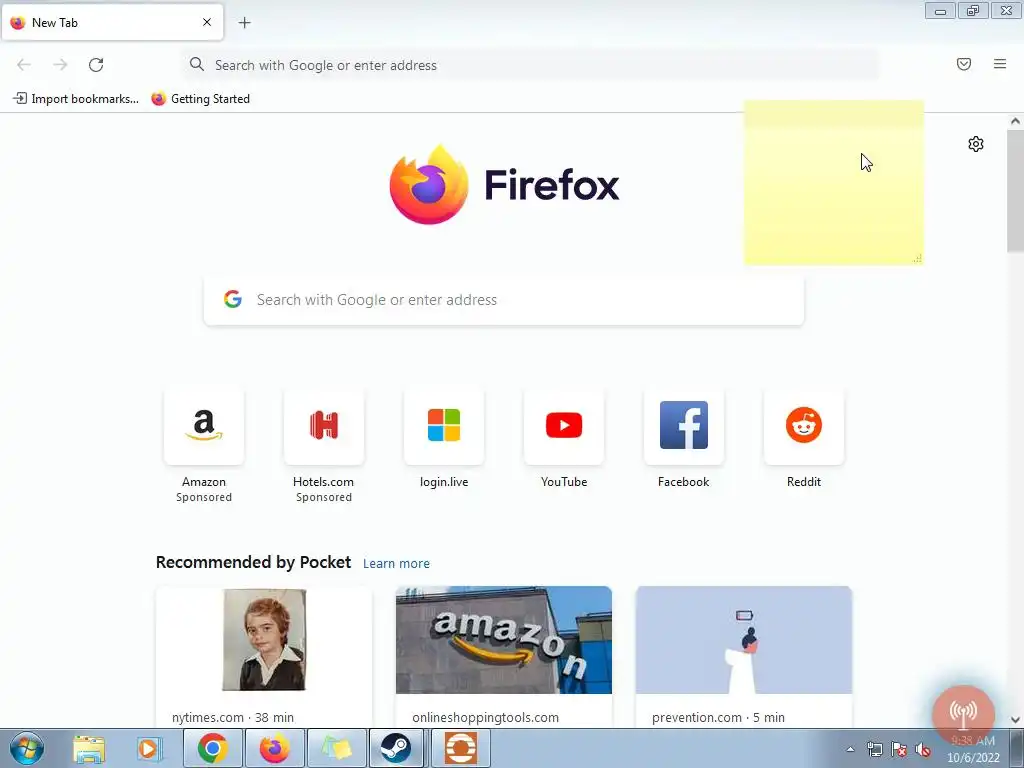Switch to Google Chrome in taskbar
Image resolution: width=1024 pixels, height=768 pixels.
coord(213,748)
